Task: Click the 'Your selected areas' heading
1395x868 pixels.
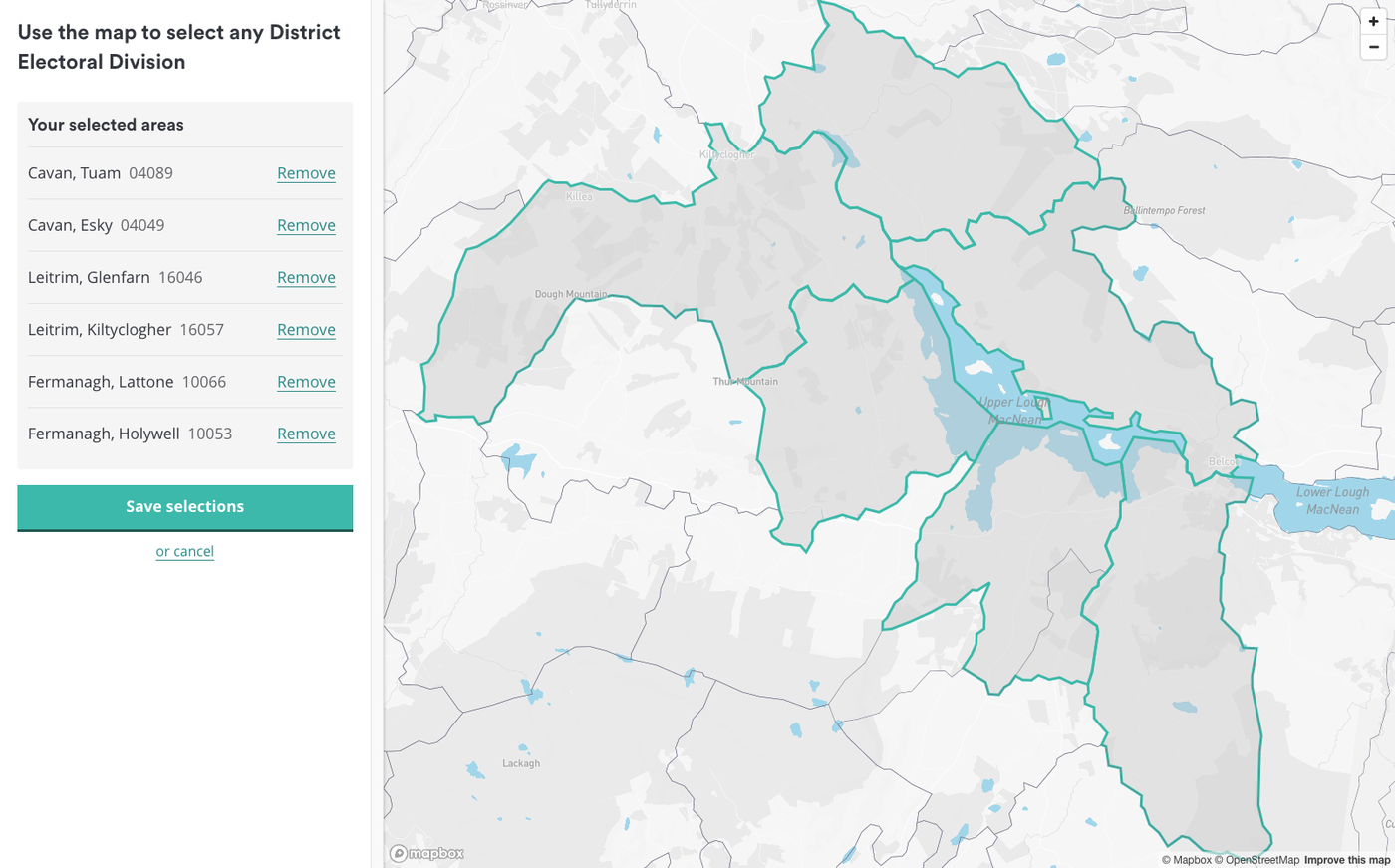Action: (x=106, y=125)
